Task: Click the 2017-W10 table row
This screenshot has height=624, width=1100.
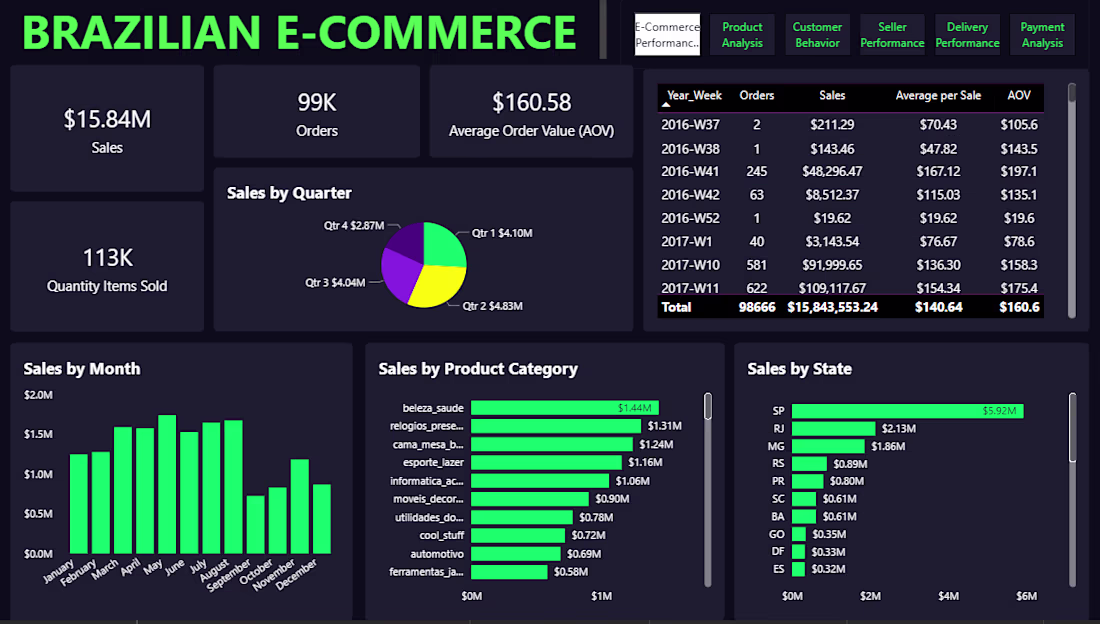Action: point(850,265)
